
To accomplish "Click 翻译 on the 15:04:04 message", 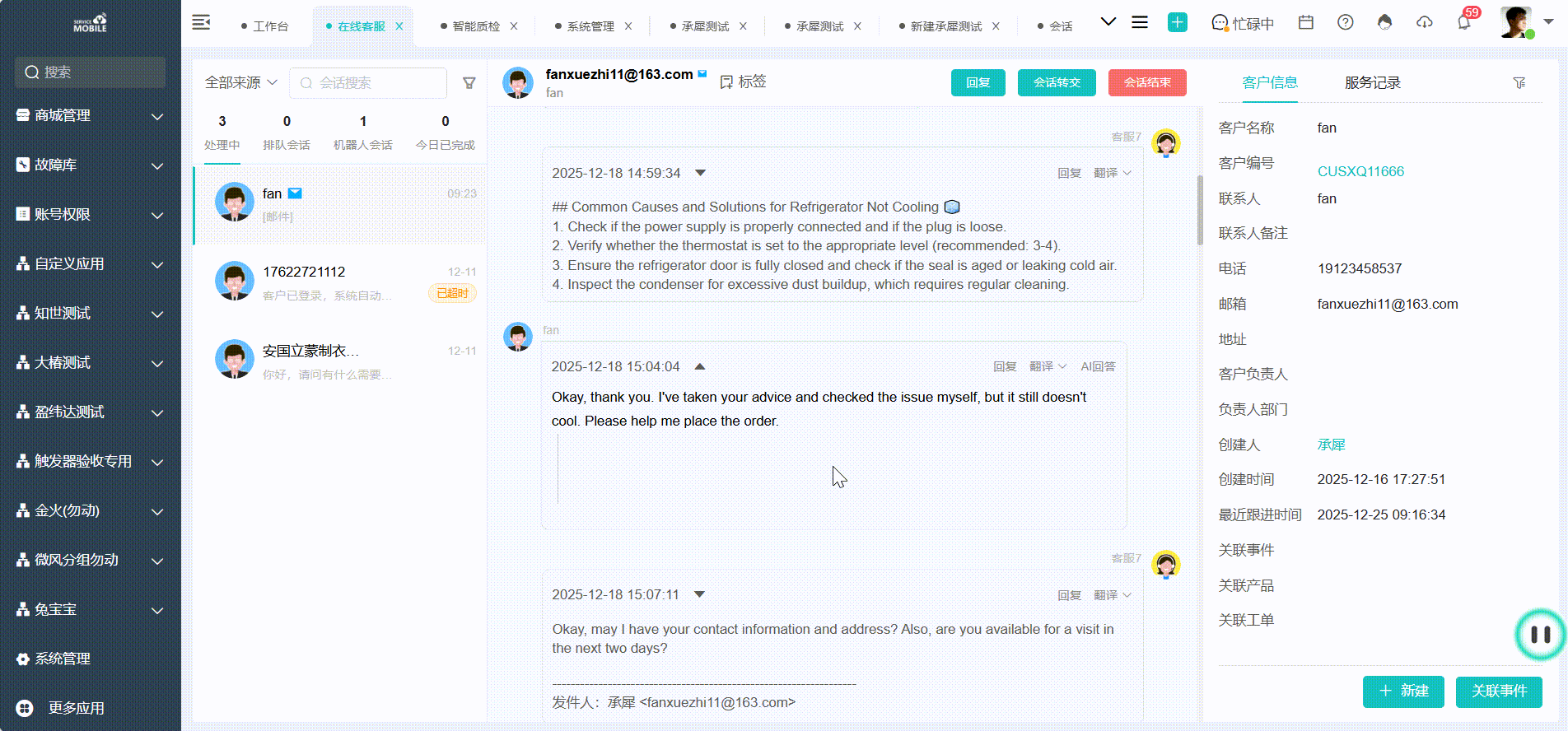I will click(1048, 366).
